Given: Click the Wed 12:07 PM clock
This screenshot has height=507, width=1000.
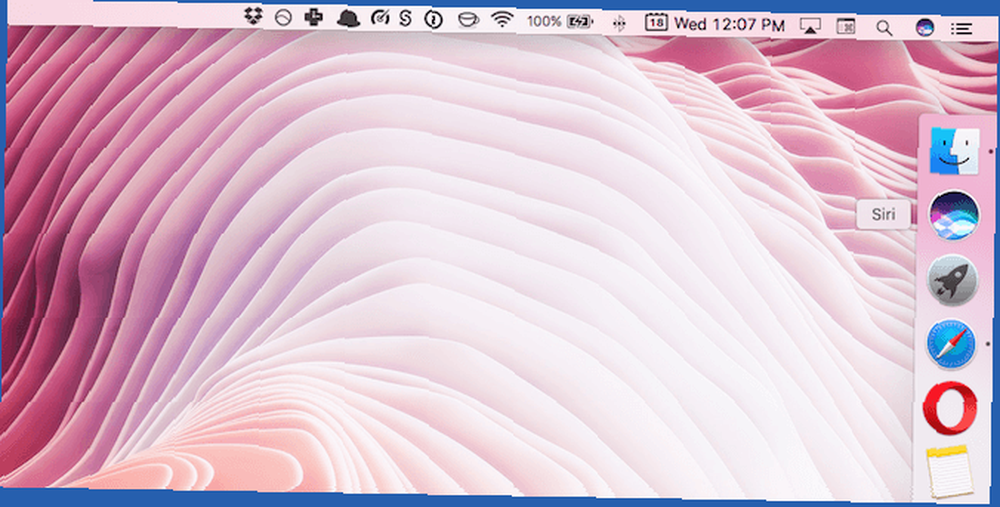Looking at the screenshot, I should click(729, 25).
